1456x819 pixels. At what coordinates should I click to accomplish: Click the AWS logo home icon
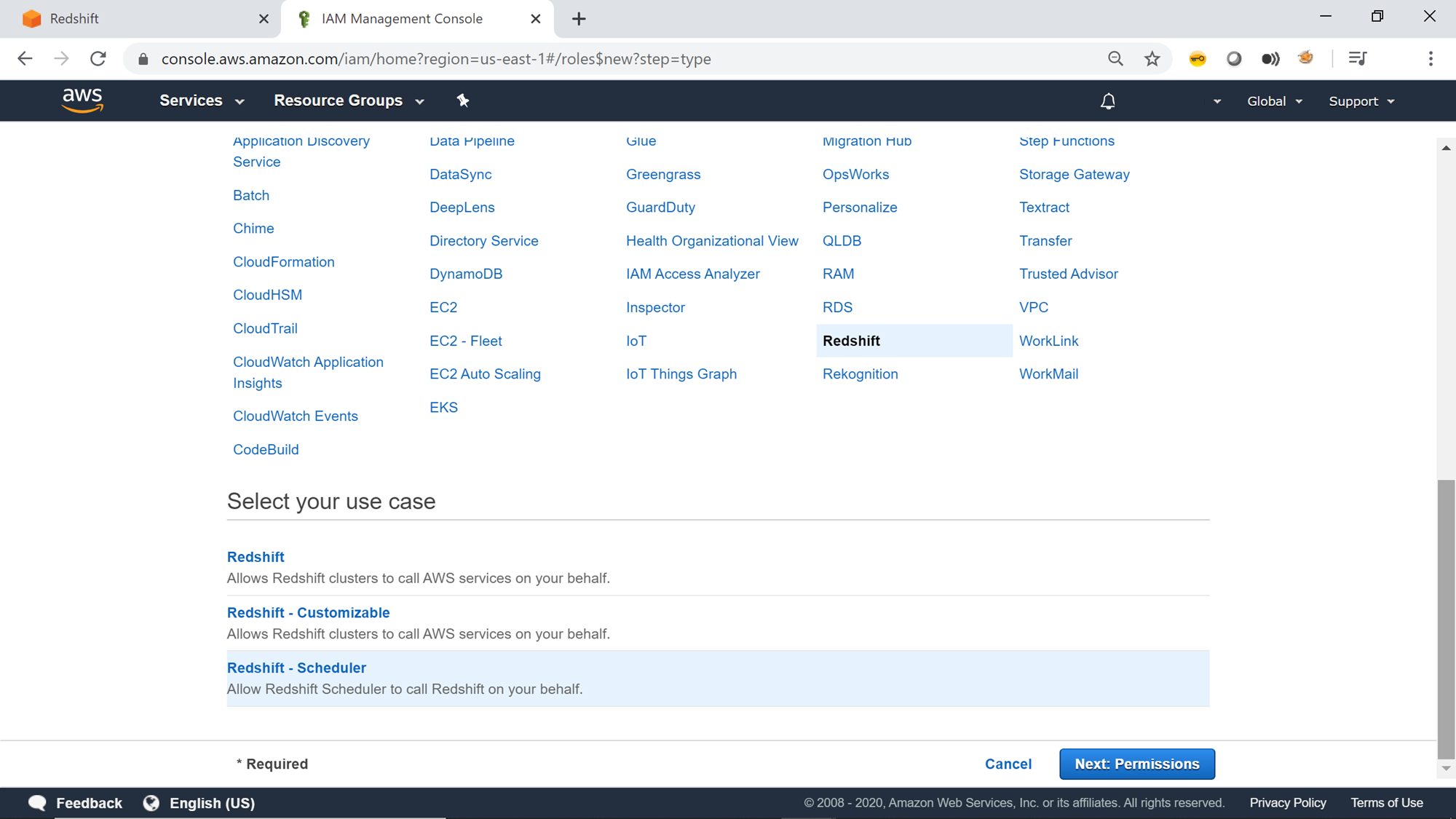(x=82, y=100)
